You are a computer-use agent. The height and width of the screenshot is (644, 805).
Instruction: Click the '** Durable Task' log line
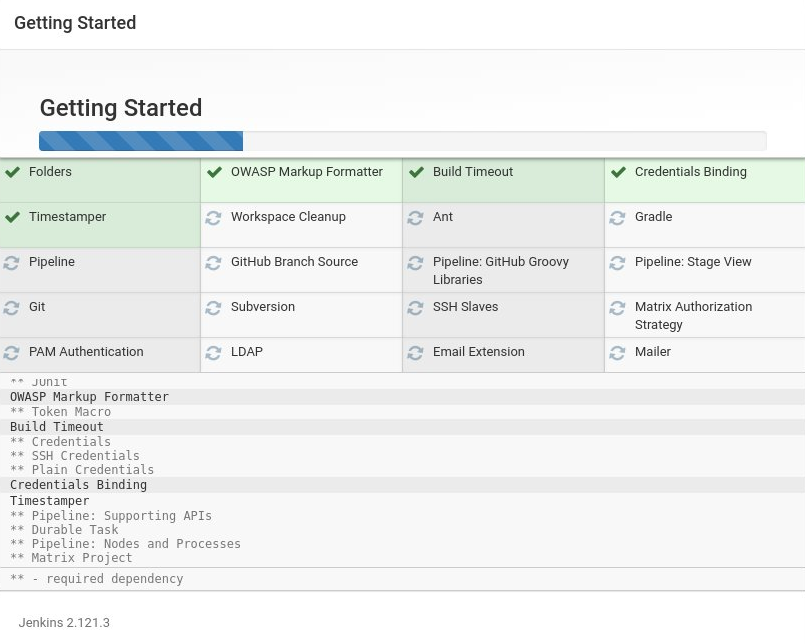click(64, 529)
